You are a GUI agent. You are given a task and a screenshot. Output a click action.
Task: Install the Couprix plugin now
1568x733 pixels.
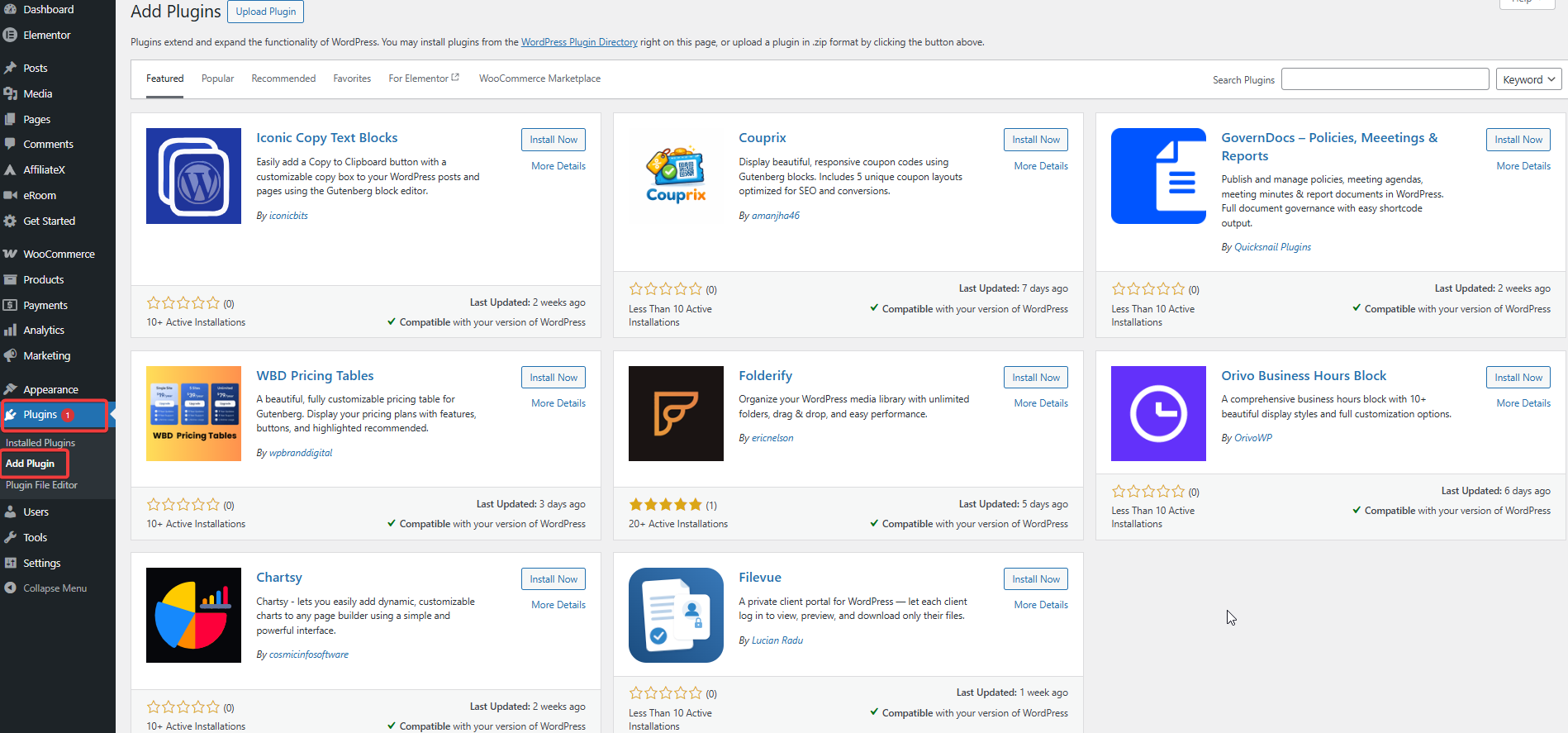click(x=1036, y=140)
